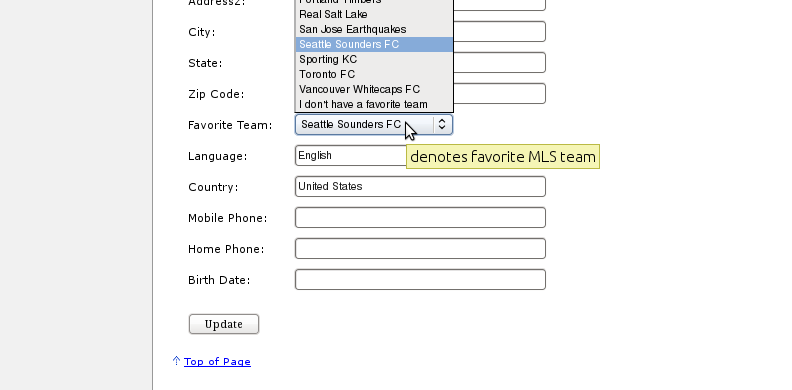Image resolution: width=792 pixels, height=390 pixels.
Task: Click the up arrow icon beside Top of Page
Action: [x=176, y=361]
